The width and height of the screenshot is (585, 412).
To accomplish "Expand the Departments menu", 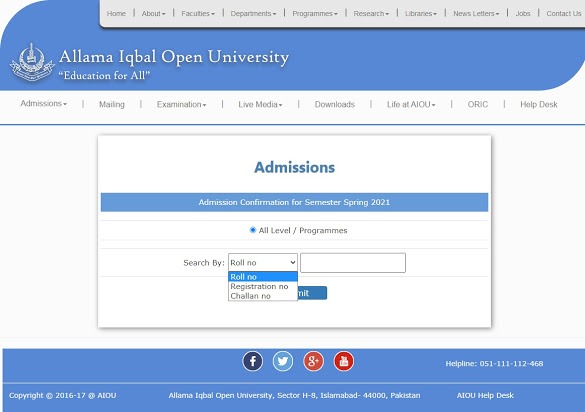I will (x=253, y=13).
